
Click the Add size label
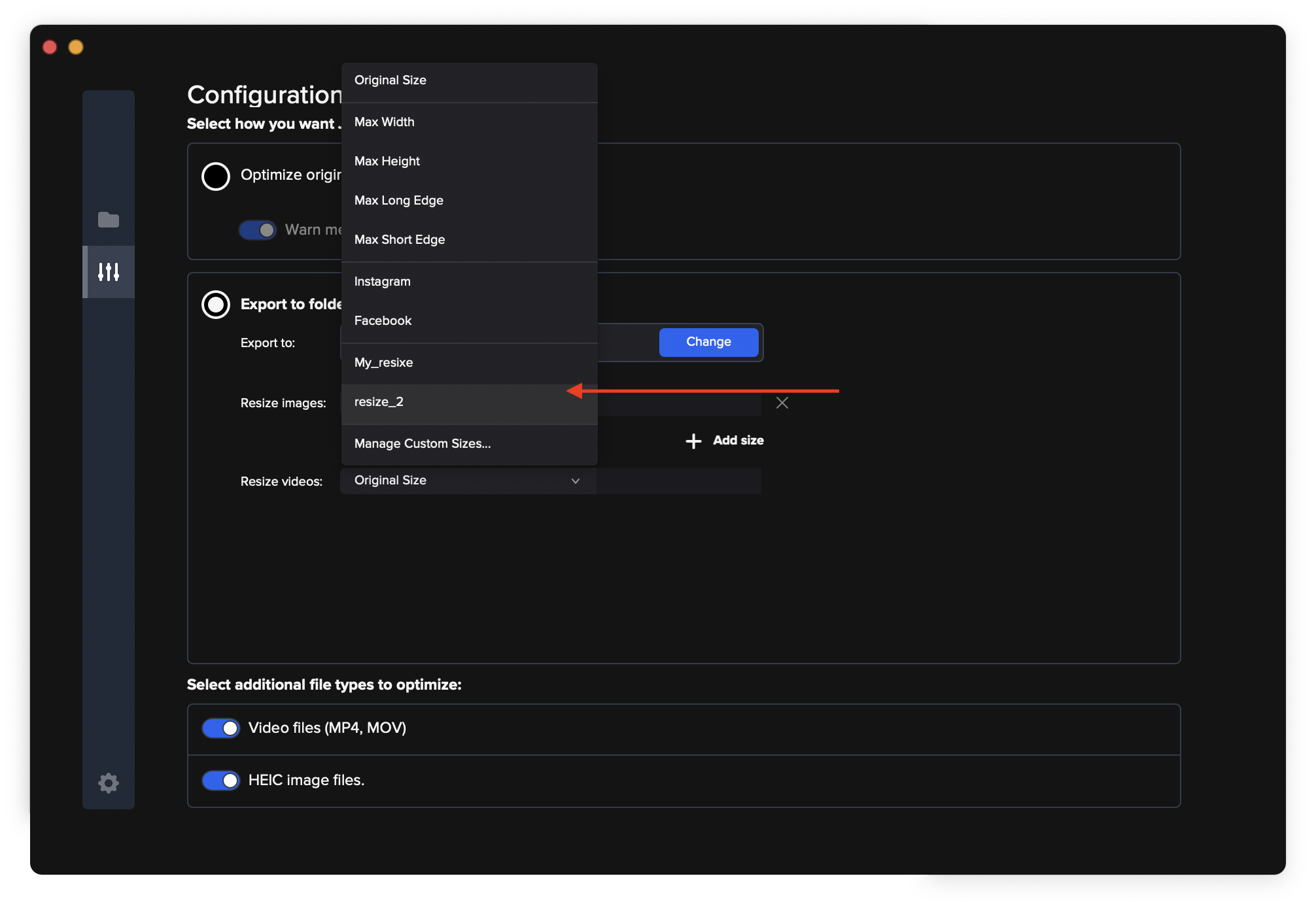(738, 441)
